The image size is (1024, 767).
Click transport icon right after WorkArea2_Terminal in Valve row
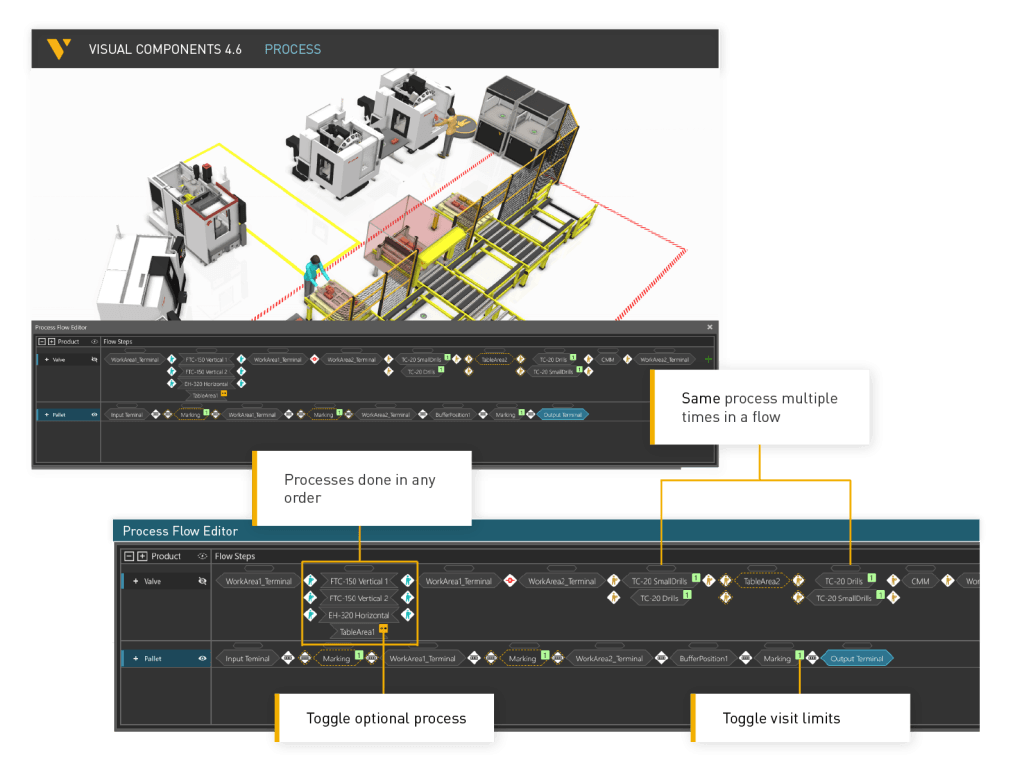tap(613, 581)
